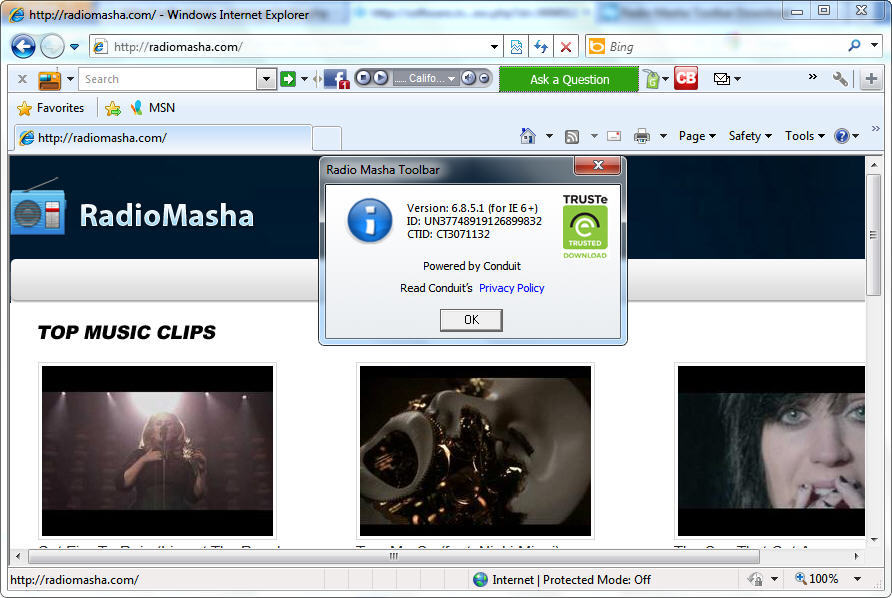Screen dimensions: 892x598
Task: Toggle Compatibility View icon in address bar
Action: pos(516,47)
